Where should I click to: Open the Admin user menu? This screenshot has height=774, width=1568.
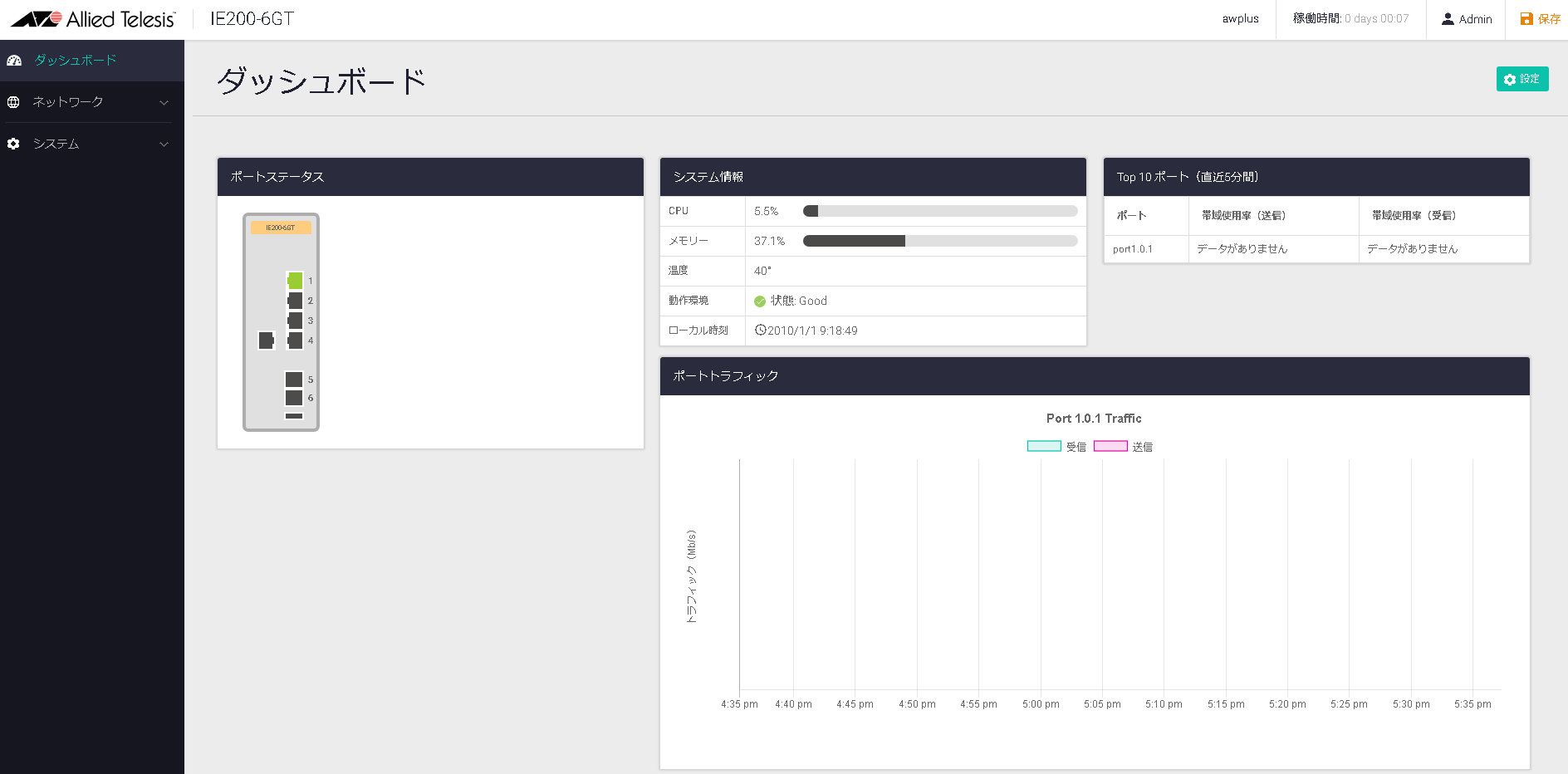tap(1467, 19)
